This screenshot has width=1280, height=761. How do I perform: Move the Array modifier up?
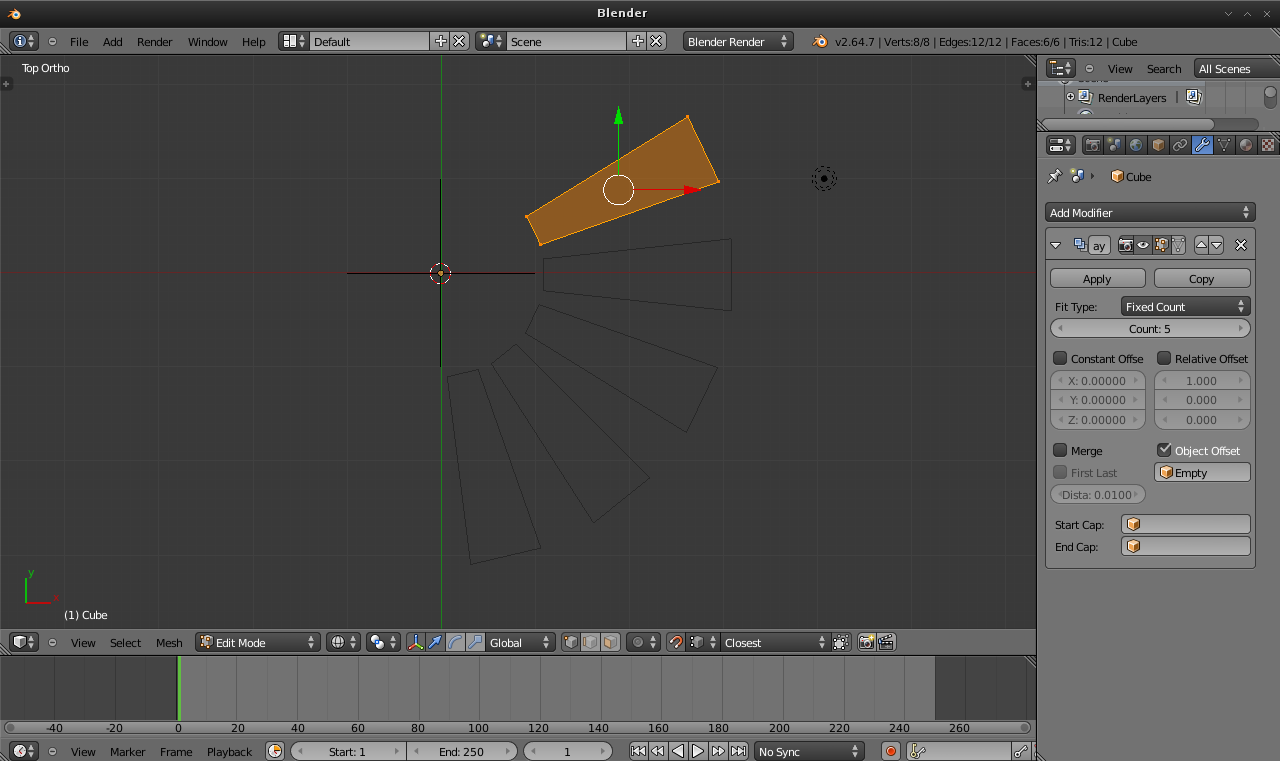(x=1202, y=245)
